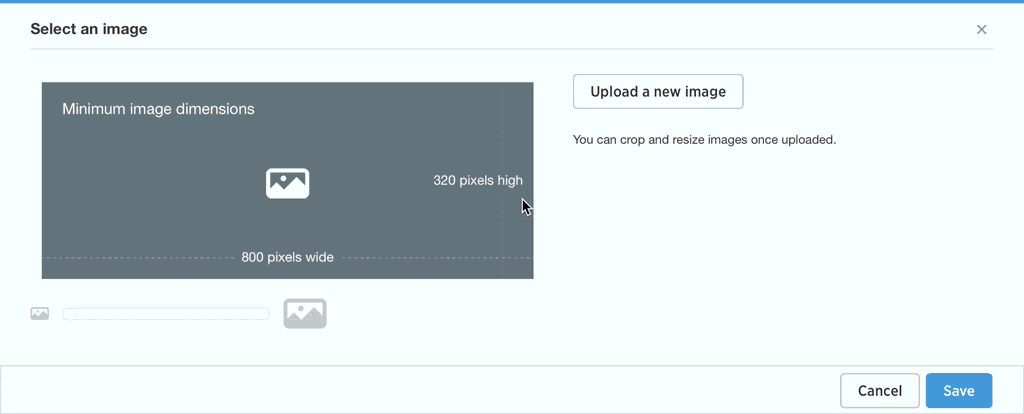
Task: Click the image placeholder icon in preview
Action: tap(287, 183)
